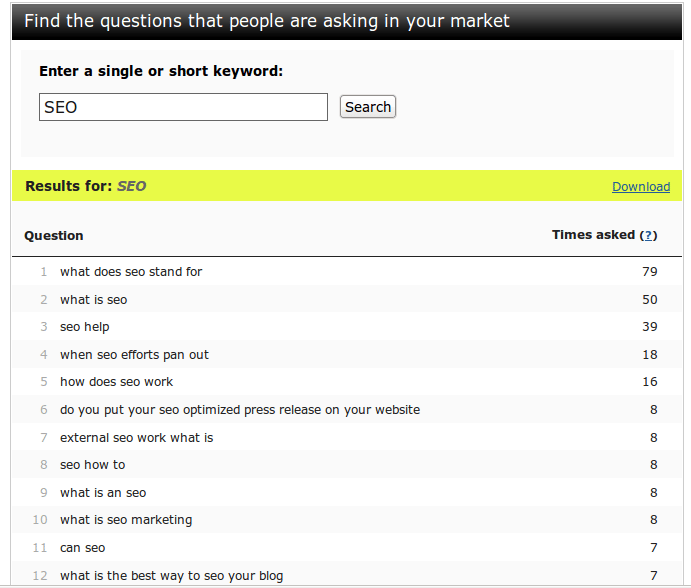Select the "what does seo stand for" row
Screen dimensions: 691x588
click(131, 272)
